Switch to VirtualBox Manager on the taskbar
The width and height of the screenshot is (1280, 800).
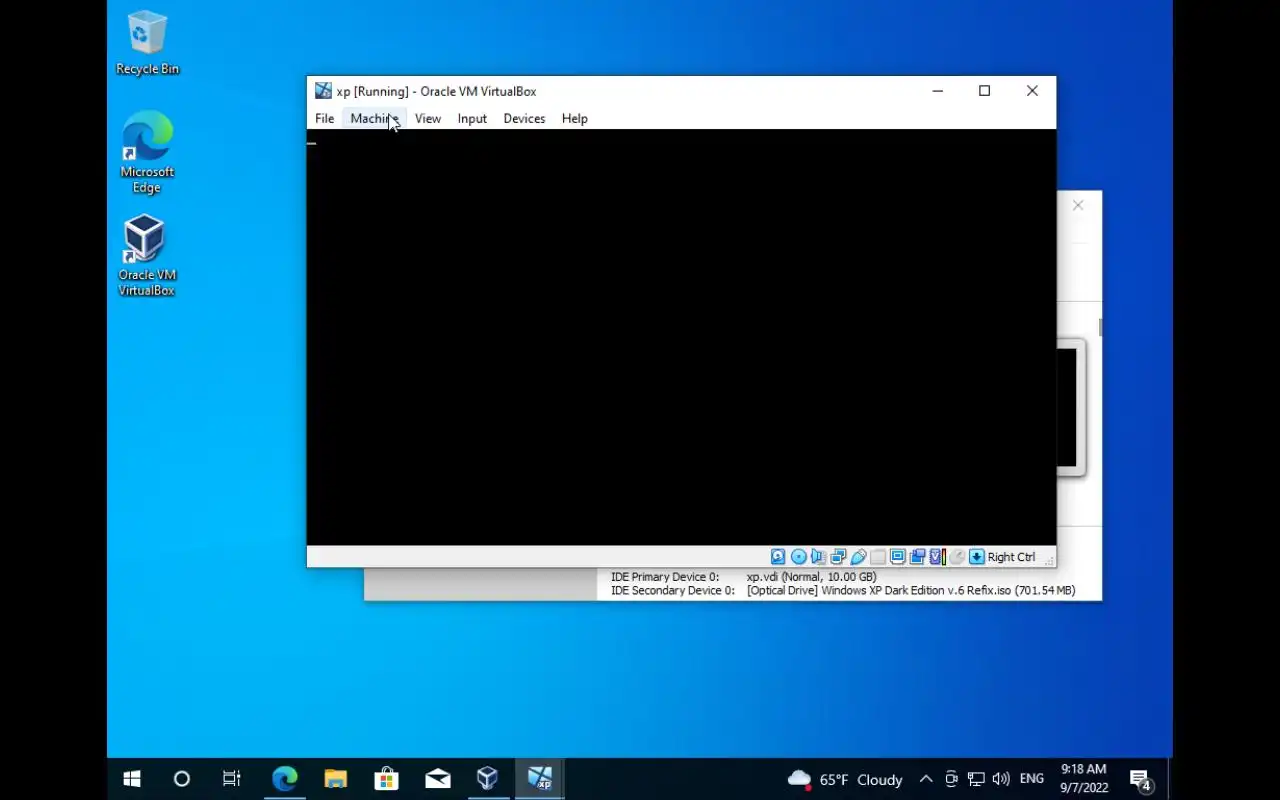(487, 779)
